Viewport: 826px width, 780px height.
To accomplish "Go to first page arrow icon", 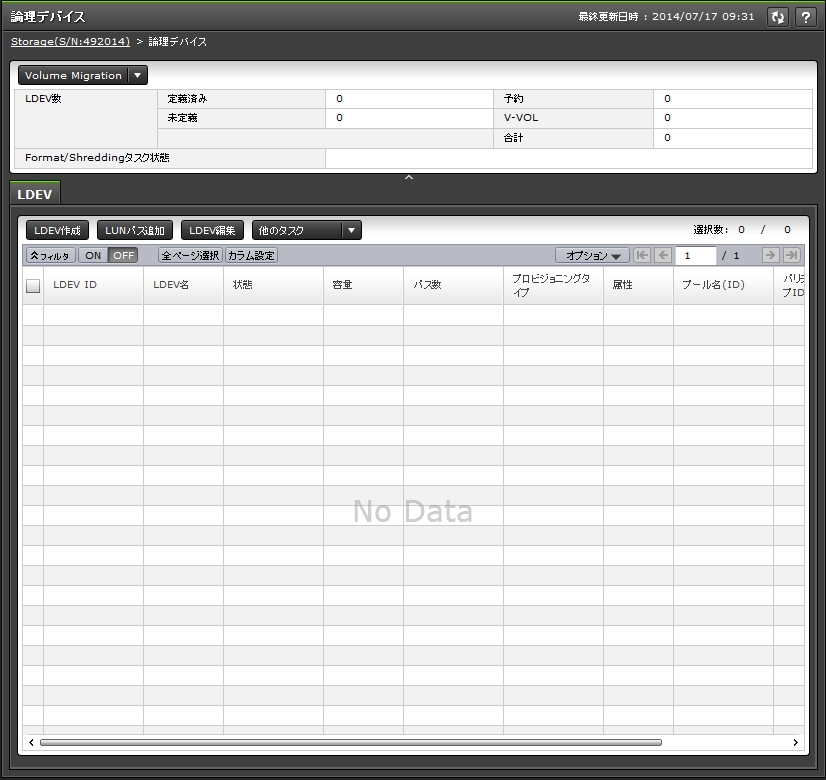I will pyautogui.click(x=642, y=255).
